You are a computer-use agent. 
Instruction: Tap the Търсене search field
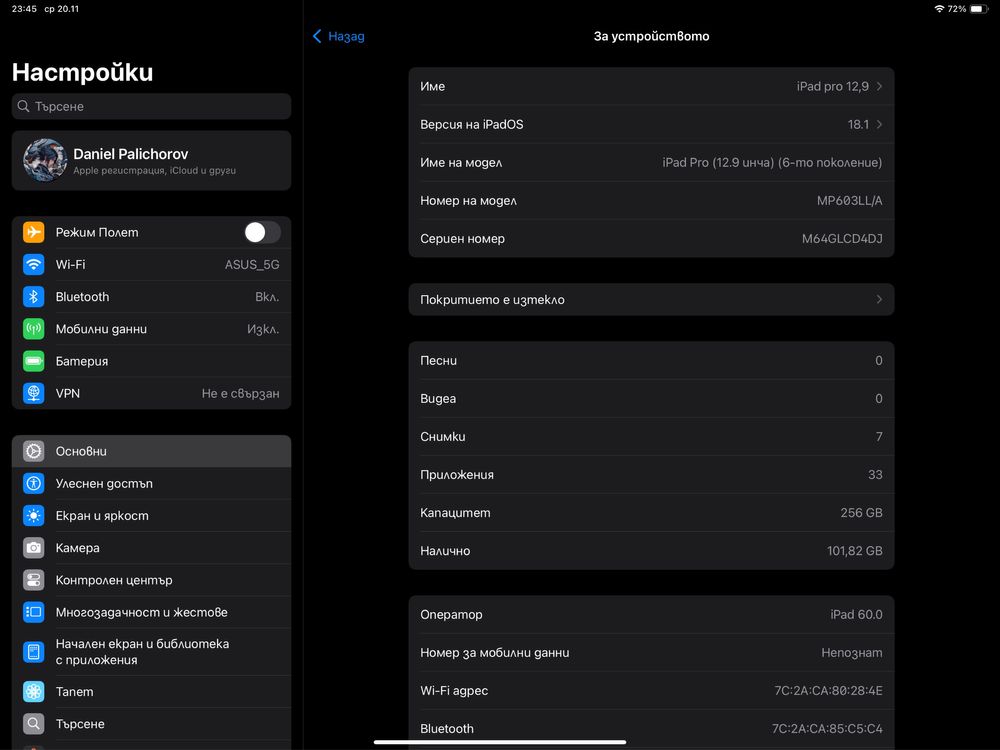151,106
